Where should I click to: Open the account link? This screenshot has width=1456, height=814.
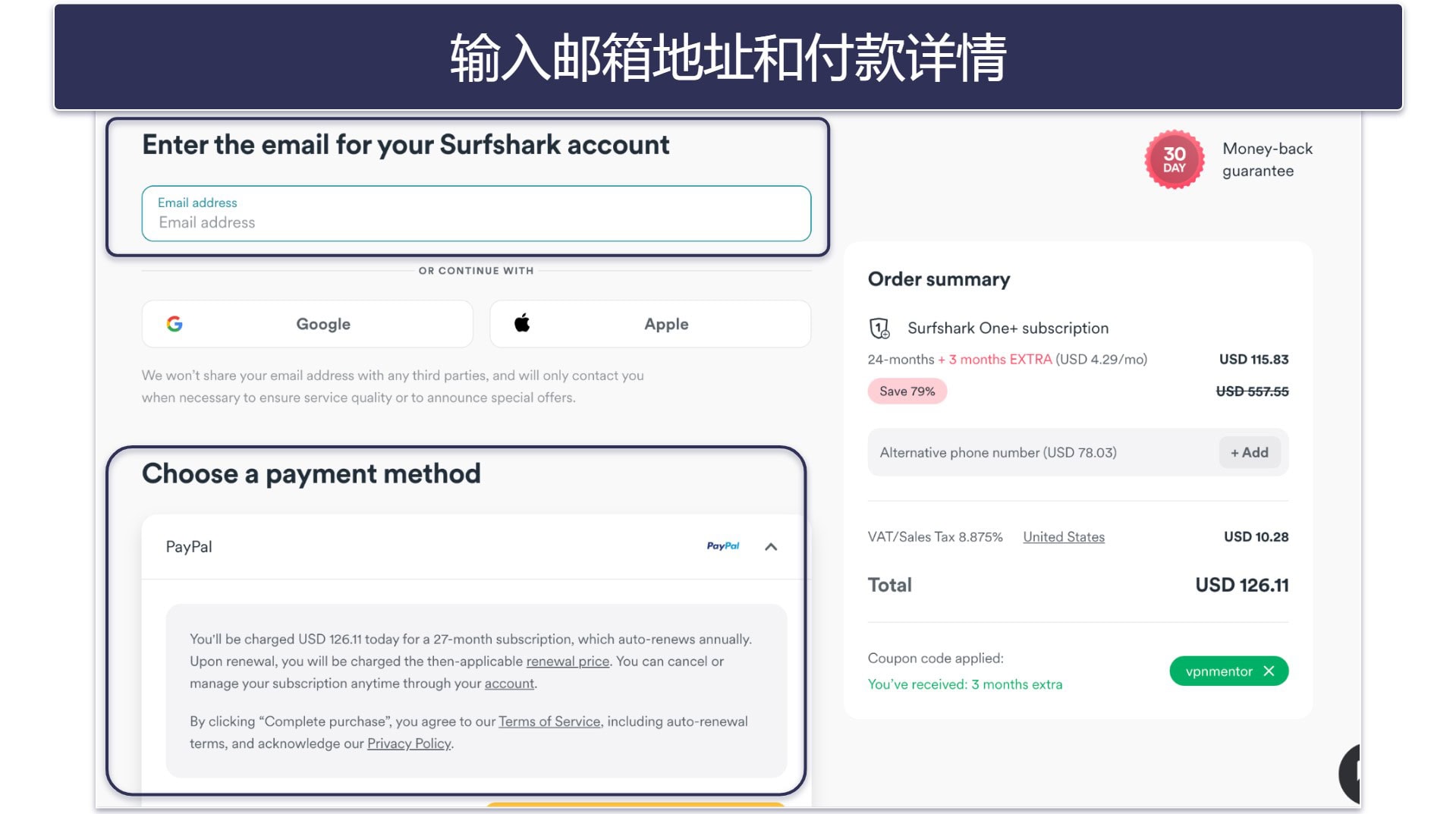(x=509, y=684)
